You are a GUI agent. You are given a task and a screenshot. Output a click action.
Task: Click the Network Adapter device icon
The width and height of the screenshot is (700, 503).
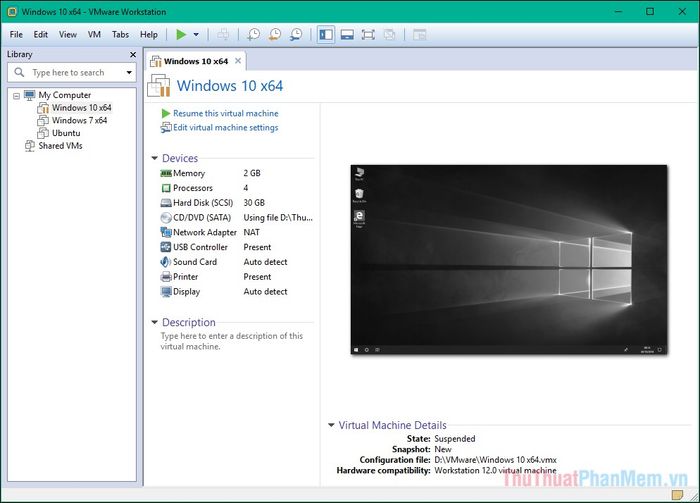pos(166,232)
